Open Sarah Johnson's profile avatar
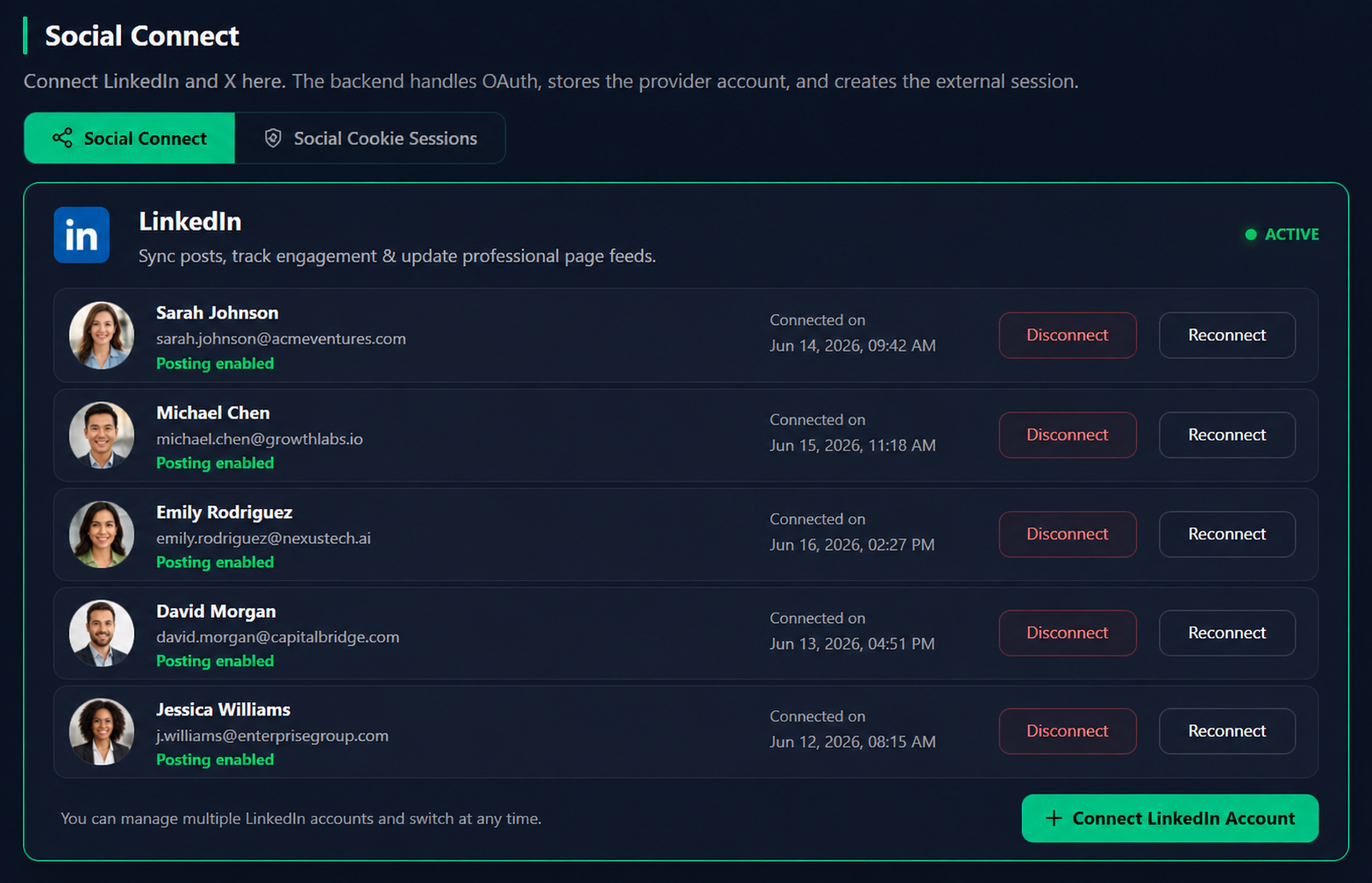 (102, 335)
